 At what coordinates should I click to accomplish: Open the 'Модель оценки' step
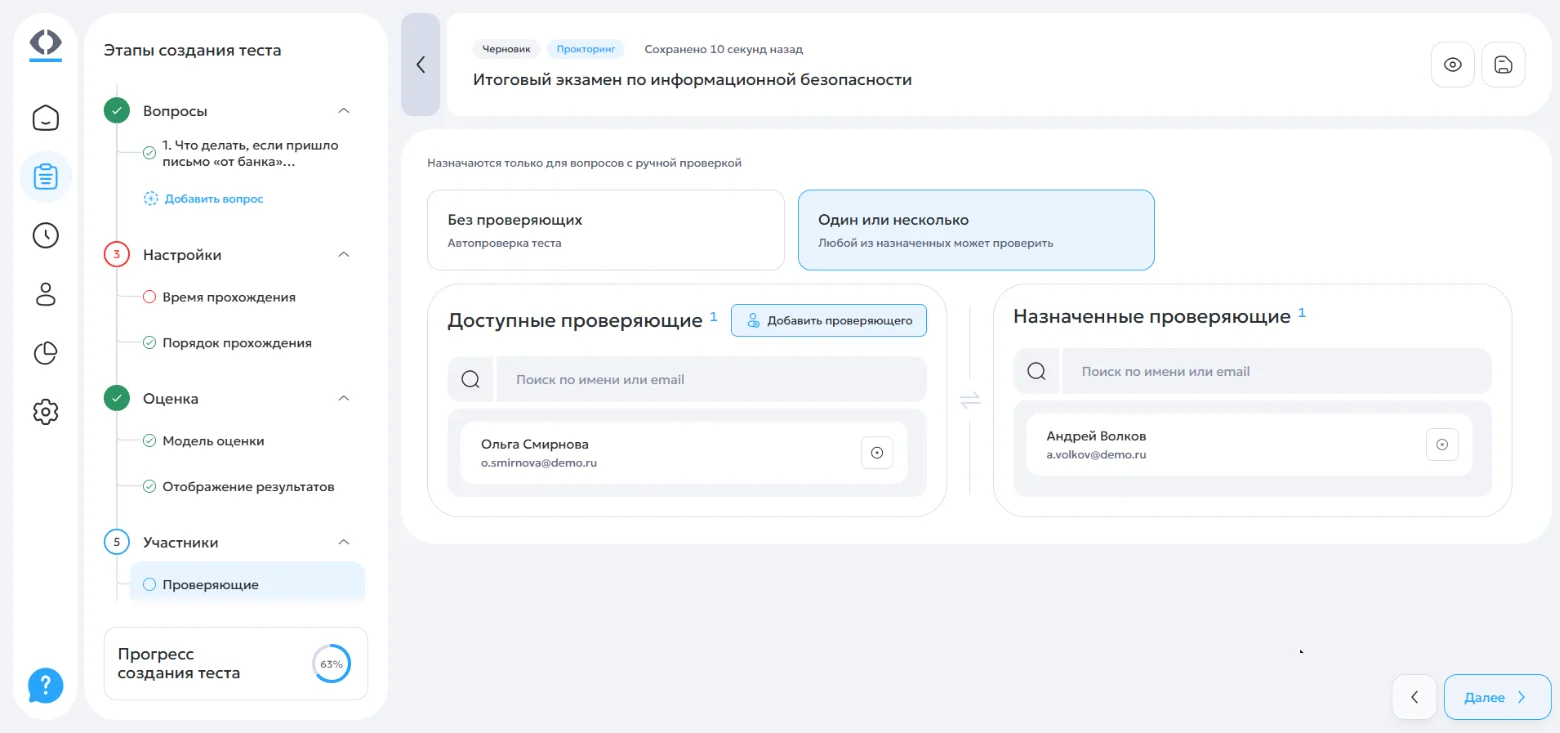click(213, 441)
